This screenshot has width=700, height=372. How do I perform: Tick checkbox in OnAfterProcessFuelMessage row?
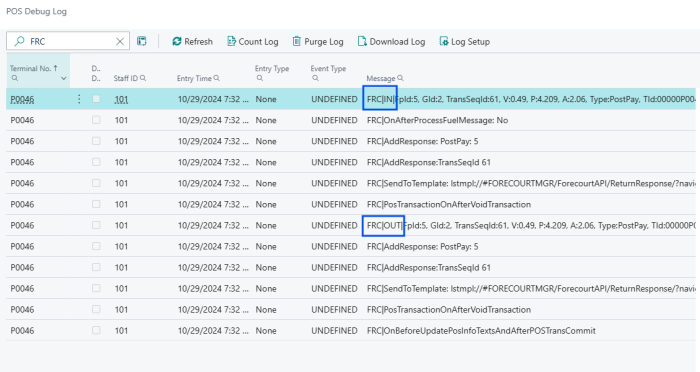point(96,120)
